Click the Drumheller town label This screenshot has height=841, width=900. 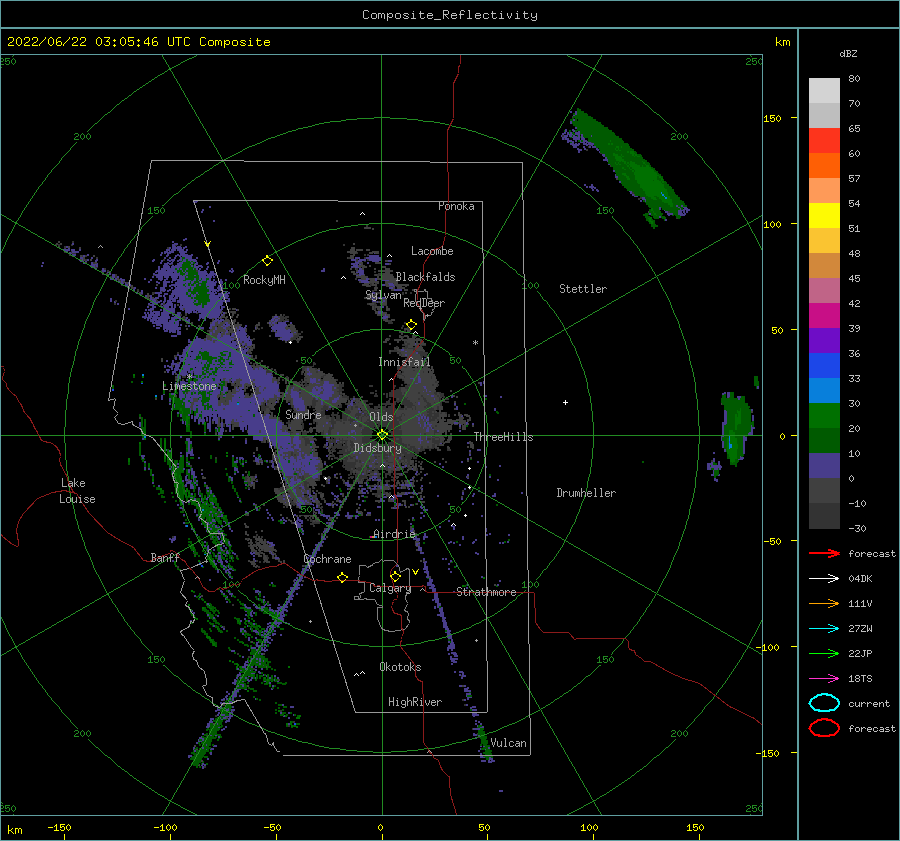[586, 493]
